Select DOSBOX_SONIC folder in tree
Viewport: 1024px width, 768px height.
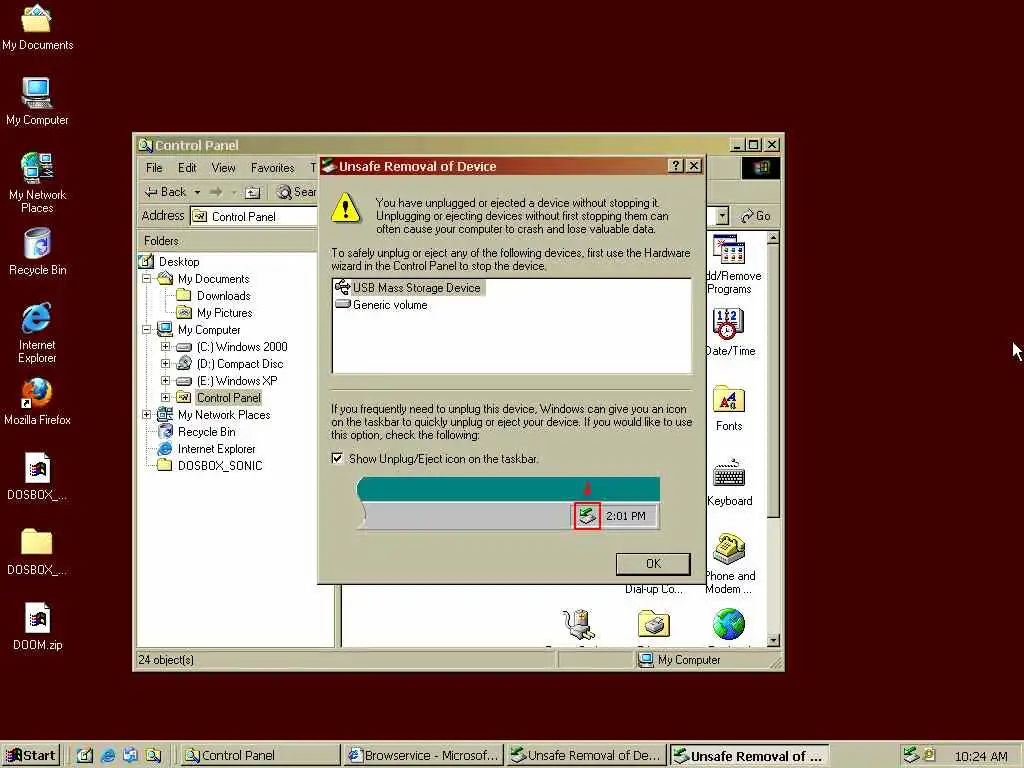pyautogui.click(x=220, y=466)
